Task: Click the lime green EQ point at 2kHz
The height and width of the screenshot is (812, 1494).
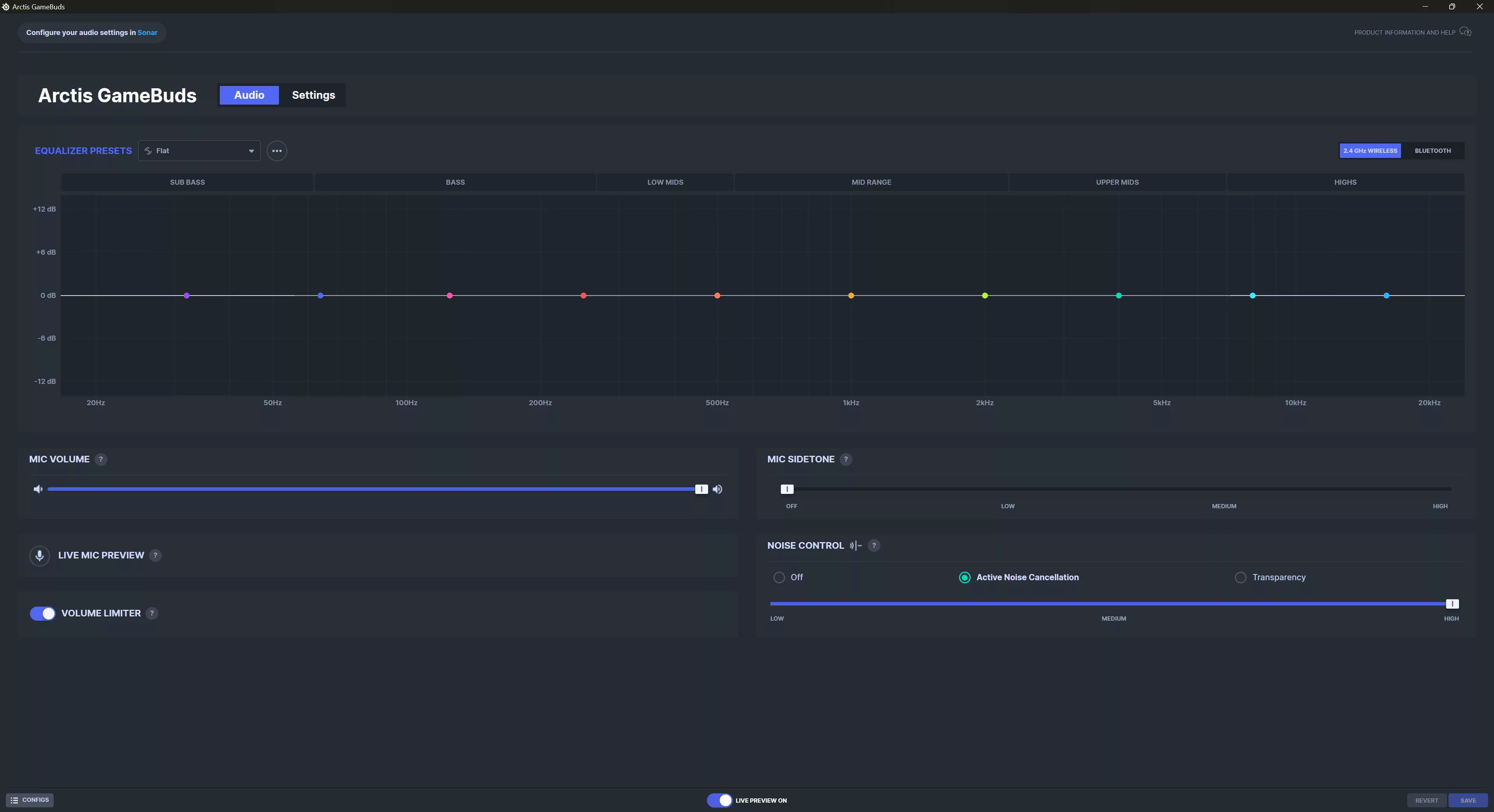Action: pos(985,296)
